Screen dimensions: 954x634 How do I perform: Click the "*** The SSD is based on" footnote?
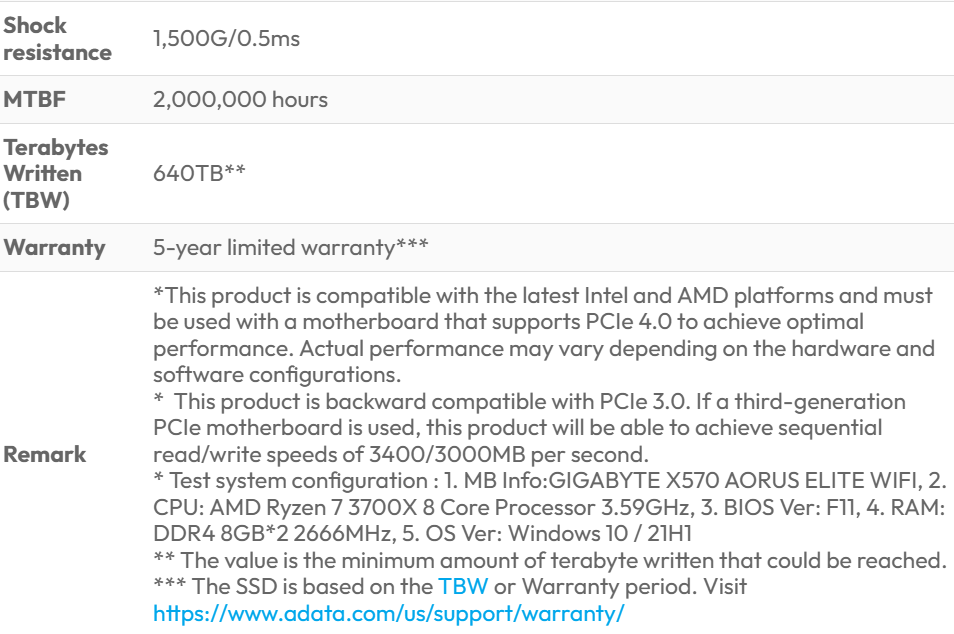(292, 586)
